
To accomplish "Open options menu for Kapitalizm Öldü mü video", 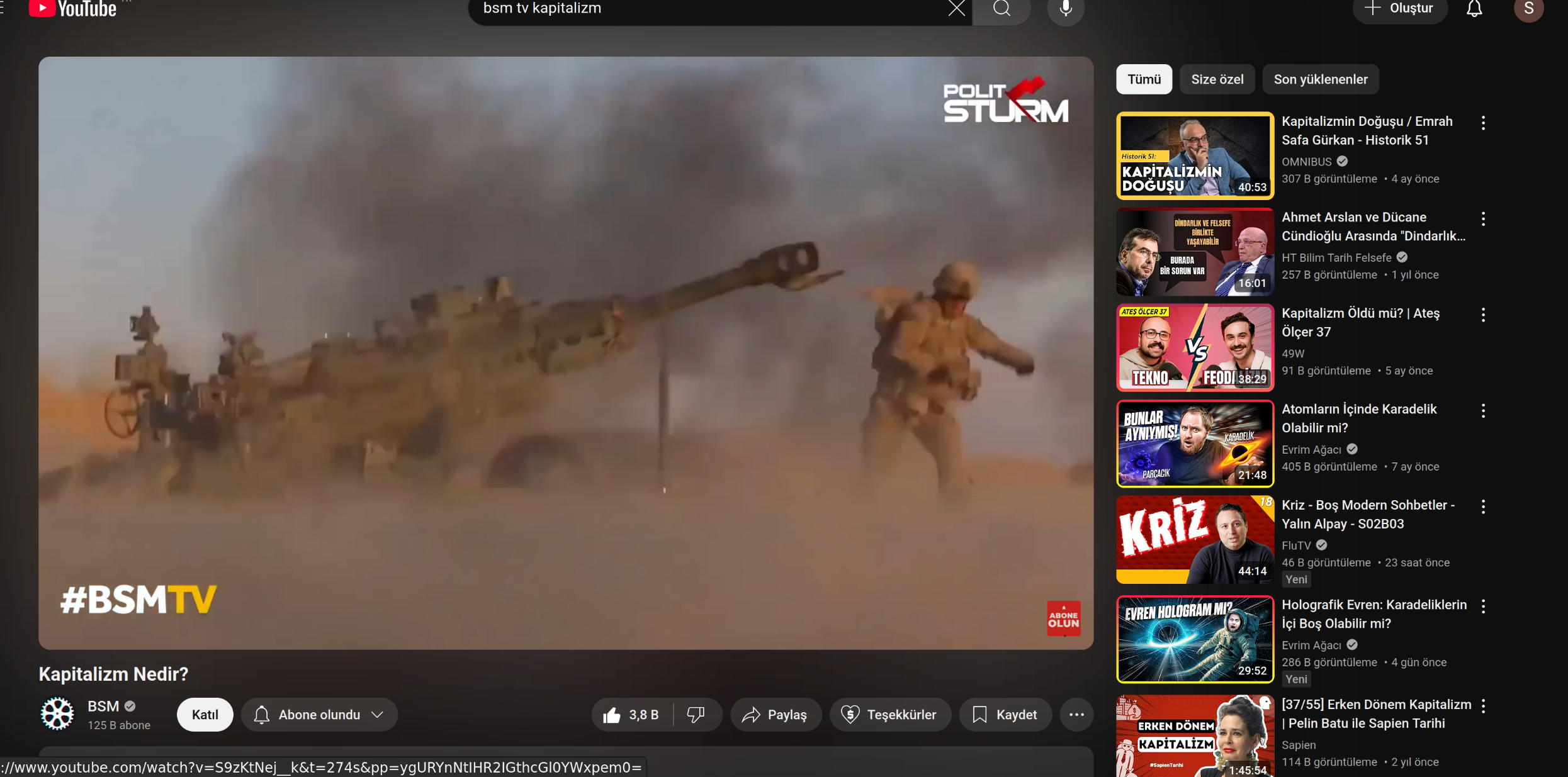I will [1483, 315].
